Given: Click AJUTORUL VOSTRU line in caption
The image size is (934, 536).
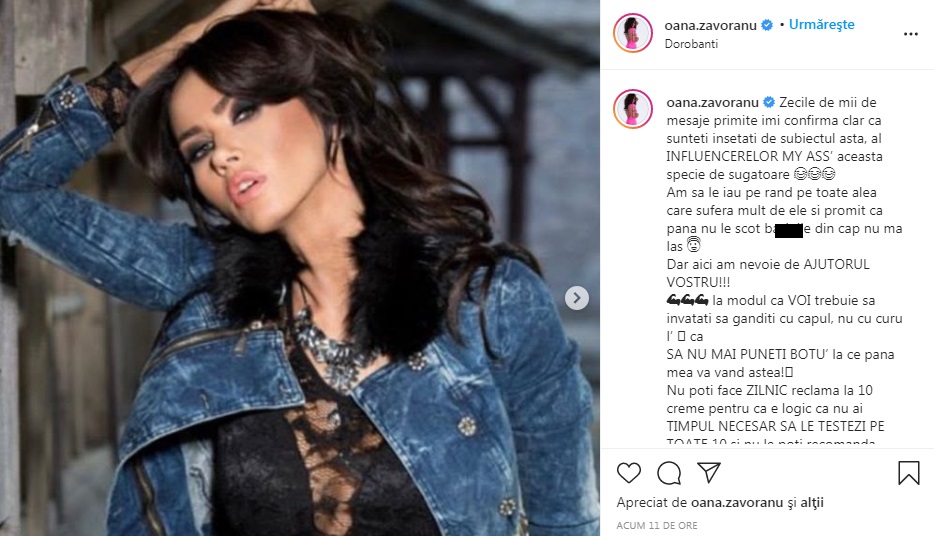Looking at the screenshot, I should pyautogui.click(x=768, y=273).
